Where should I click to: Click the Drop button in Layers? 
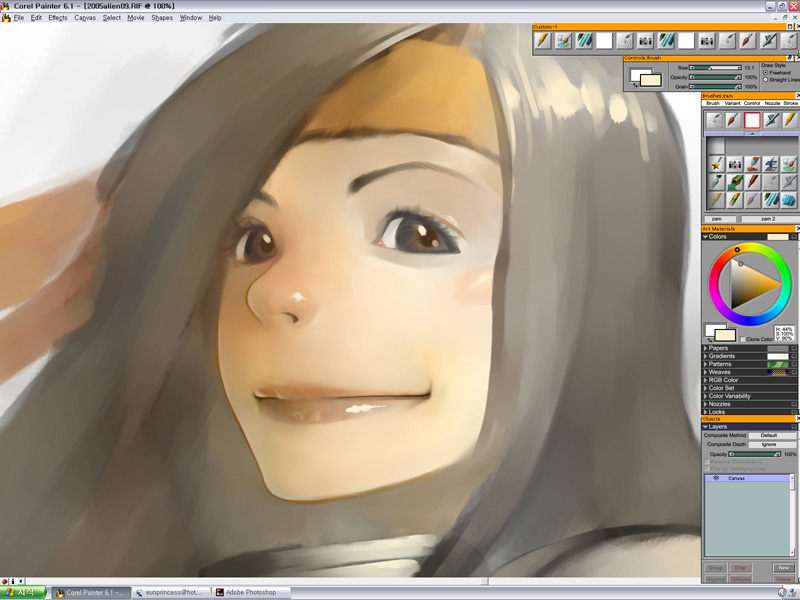click(x=740, y=568)
